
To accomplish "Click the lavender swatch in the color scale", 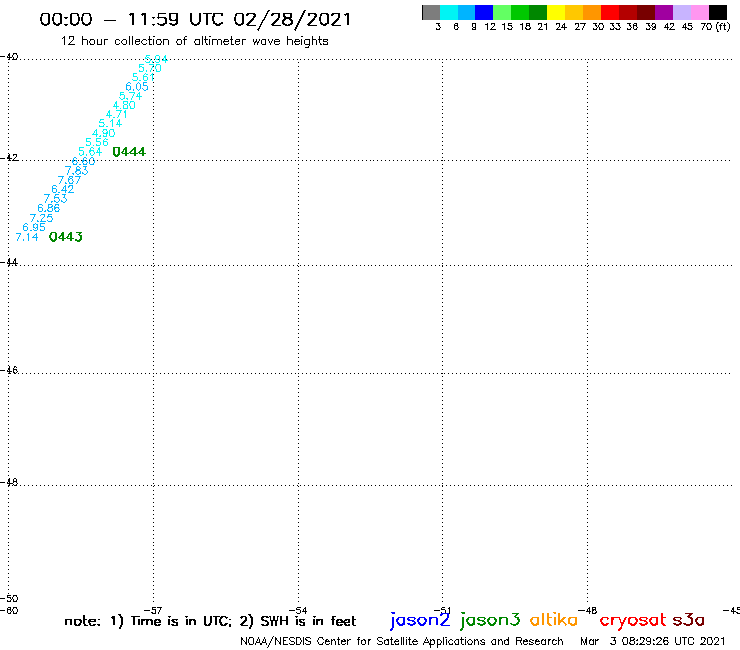I will 681,13.
